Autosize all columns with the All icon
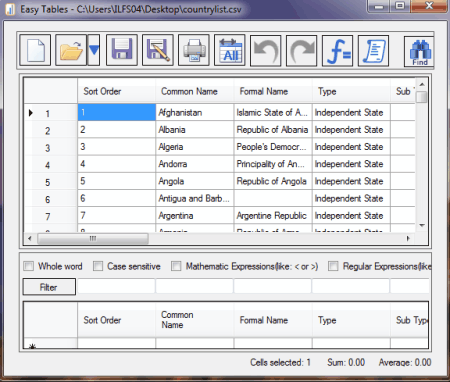The image size is (450, 382). coord(230,50)
